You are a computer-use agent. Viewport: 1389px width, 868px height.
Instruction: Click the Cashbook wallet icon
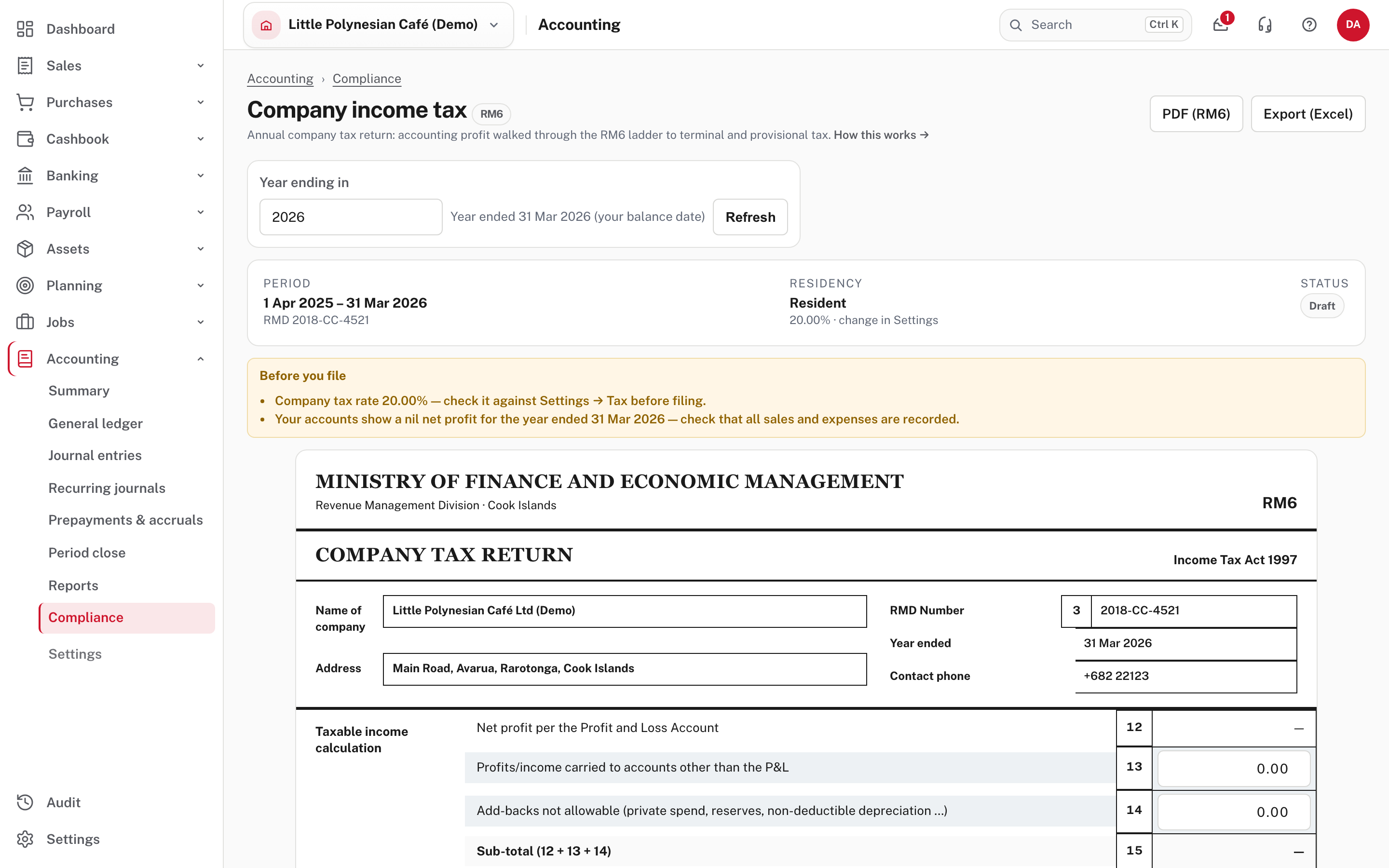click(25, 139)
